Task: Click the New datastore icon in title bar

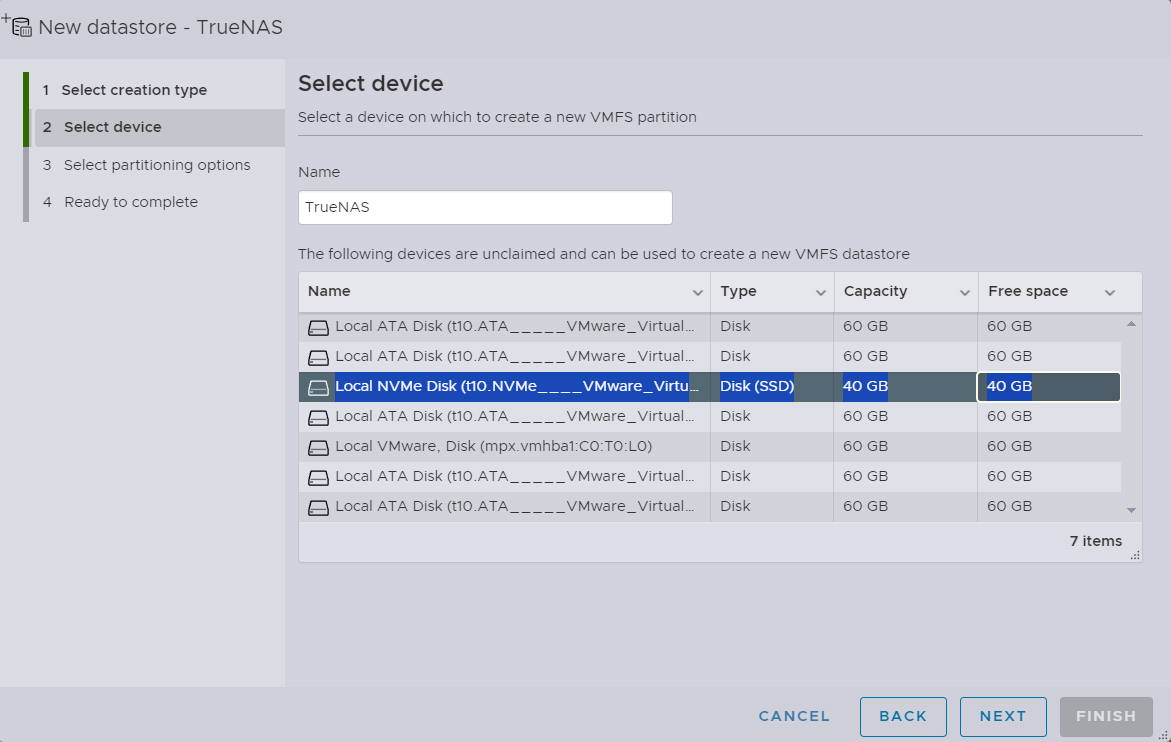Action: (x=17, y=26)
